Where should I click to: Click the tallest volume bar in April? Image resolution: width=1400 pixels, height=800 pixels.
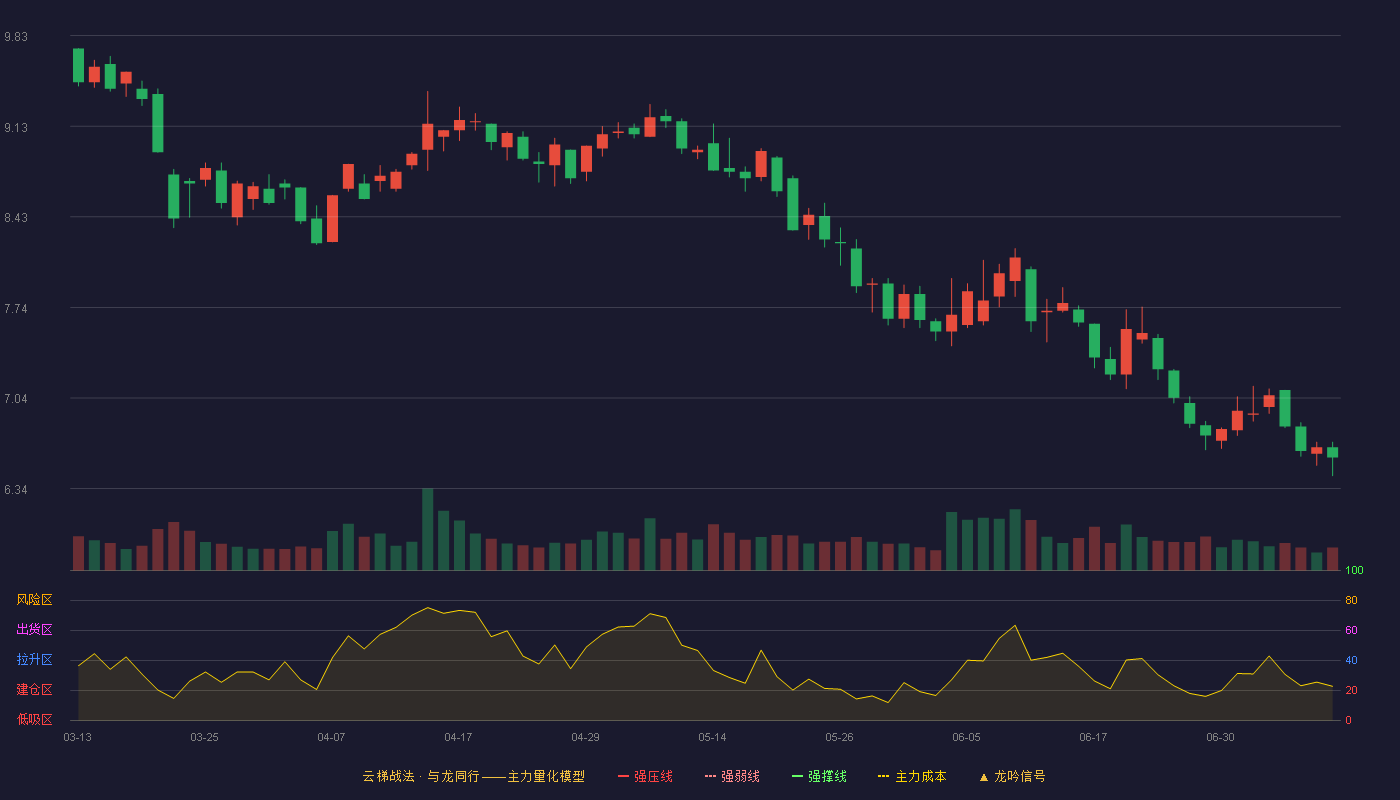point(427,529)
